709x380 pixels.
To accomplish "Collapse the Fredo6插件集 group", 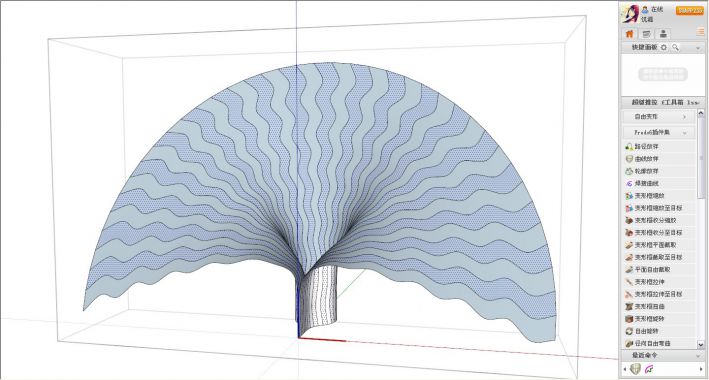I will [x=685, y=133].
